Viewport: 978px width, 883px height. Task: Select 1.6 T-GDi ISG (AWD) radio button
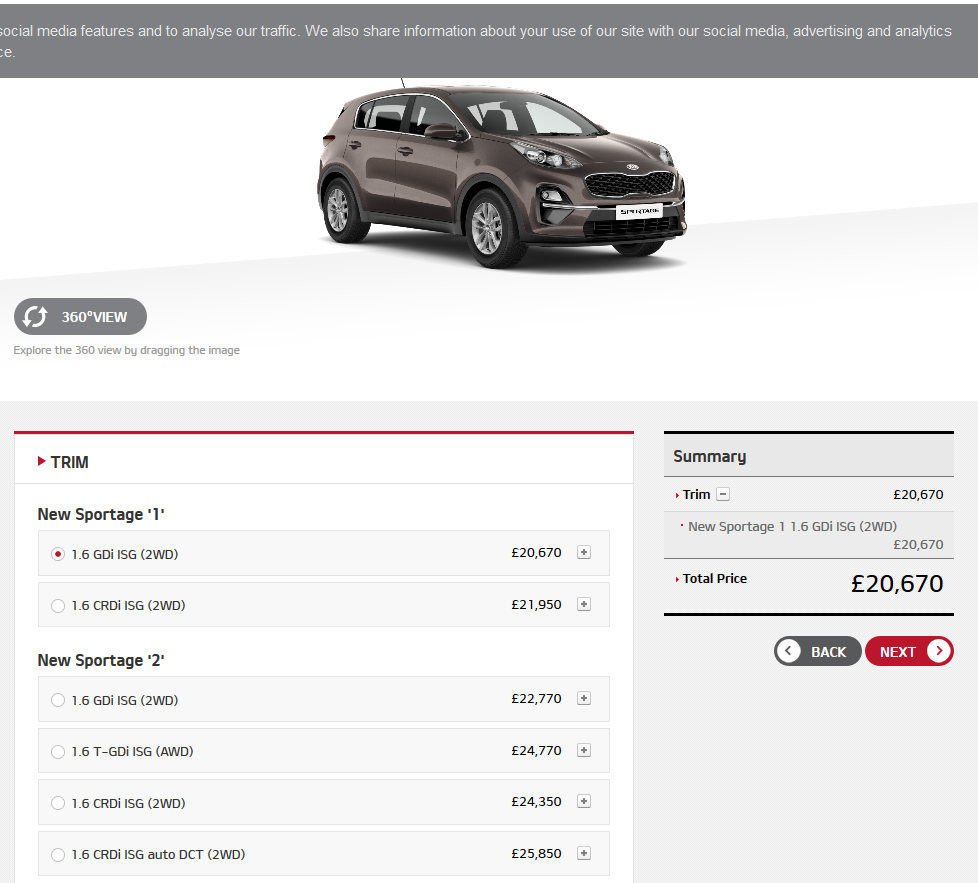point(58,751)
